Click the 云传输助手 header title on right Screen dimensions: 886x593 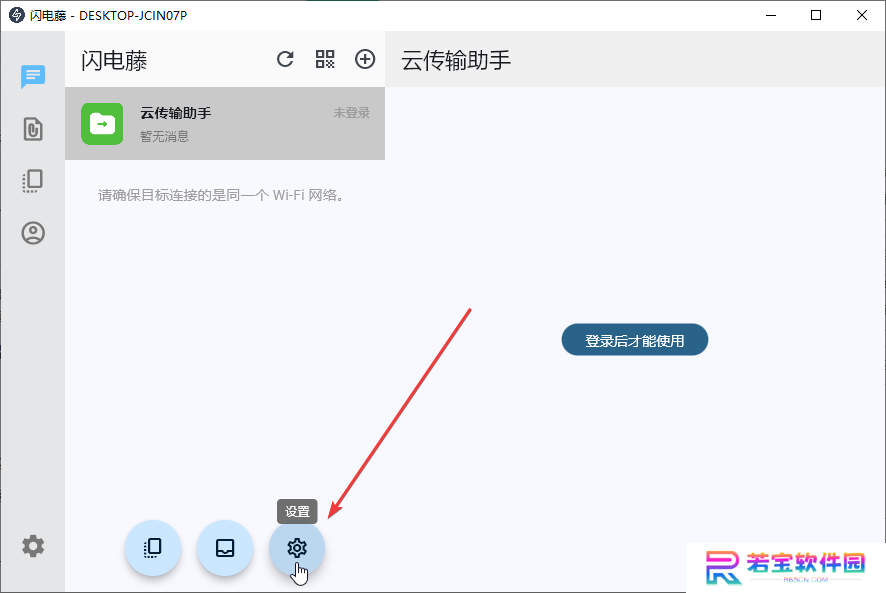click(x=456, y=60)
